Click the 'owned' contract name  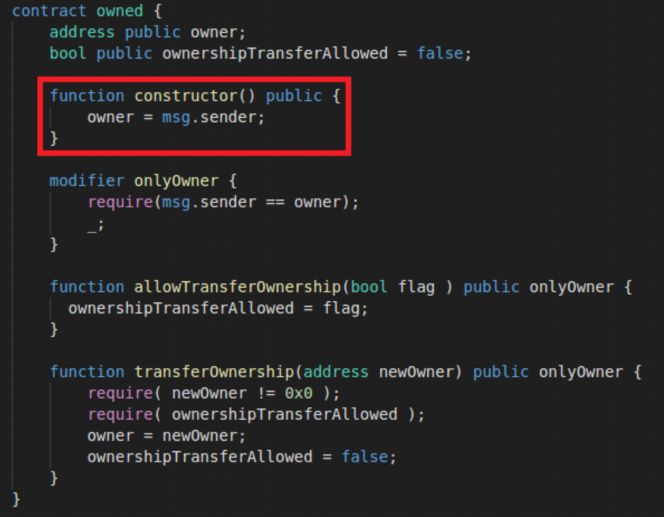click(x=120, y=11)
